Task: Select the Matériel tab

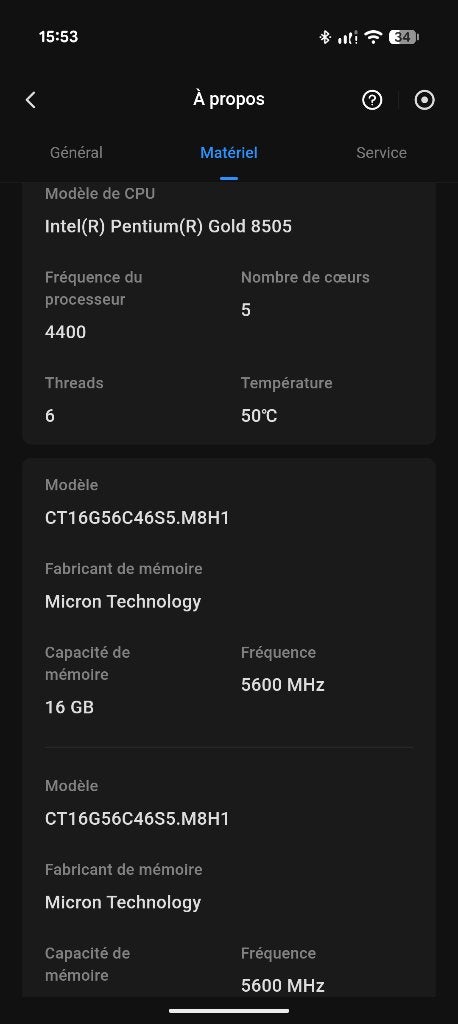Action: click(x=229, y=153)
